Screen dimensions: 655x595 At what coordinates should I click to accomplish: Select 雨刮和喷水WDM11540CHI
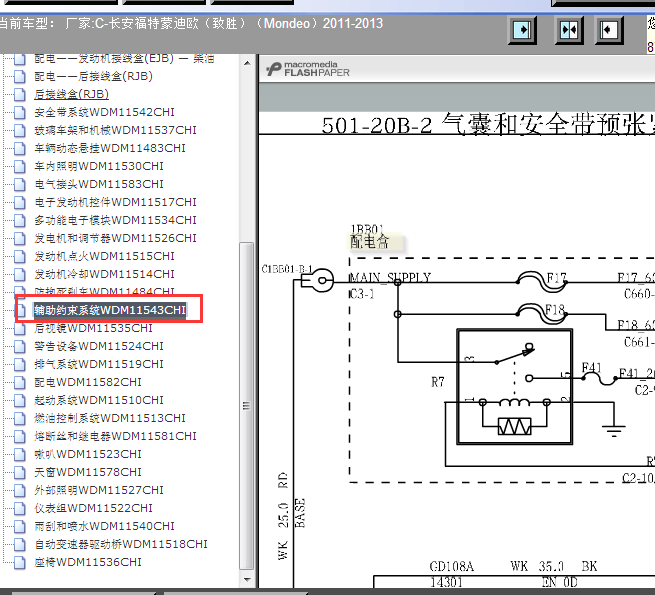pos(104,526)
